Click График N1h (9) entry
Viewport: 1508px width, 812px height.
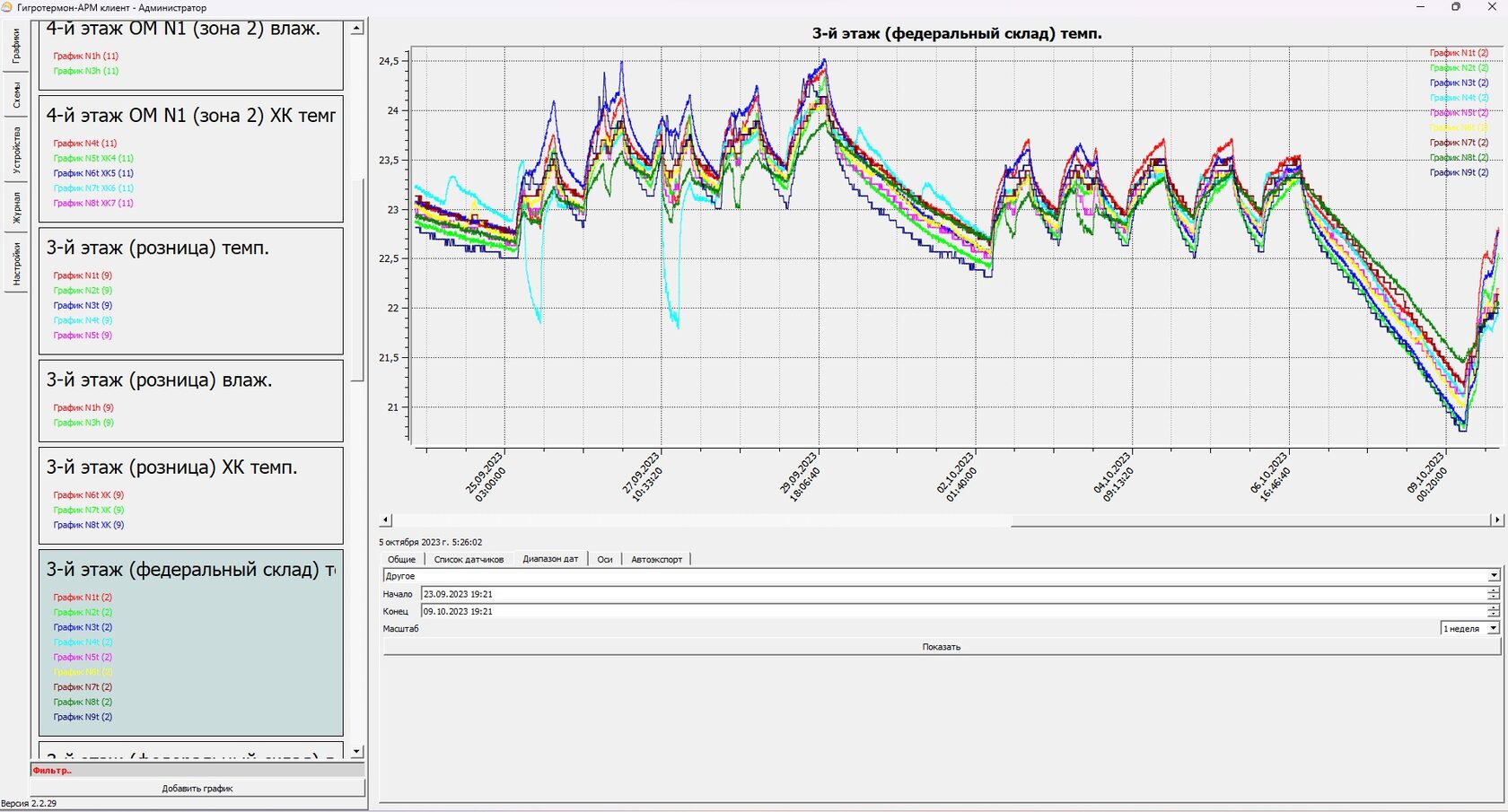[x=83, y=407]
